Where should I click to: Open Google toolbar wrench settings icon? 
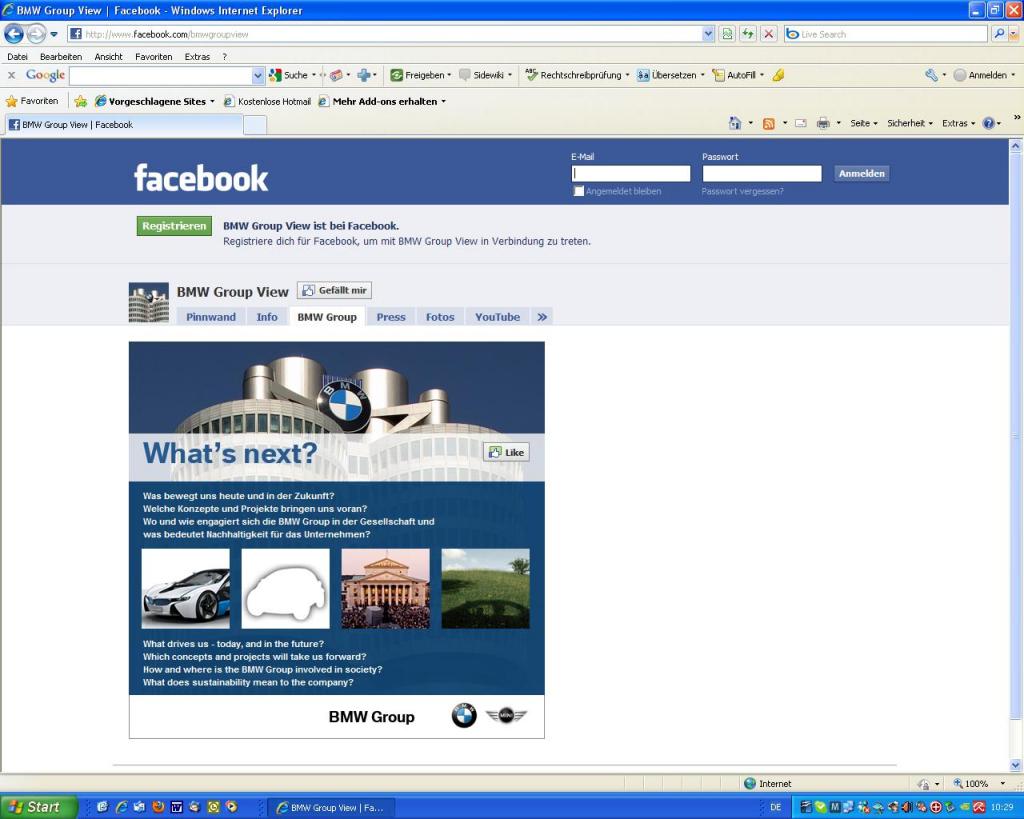[931, 75]
